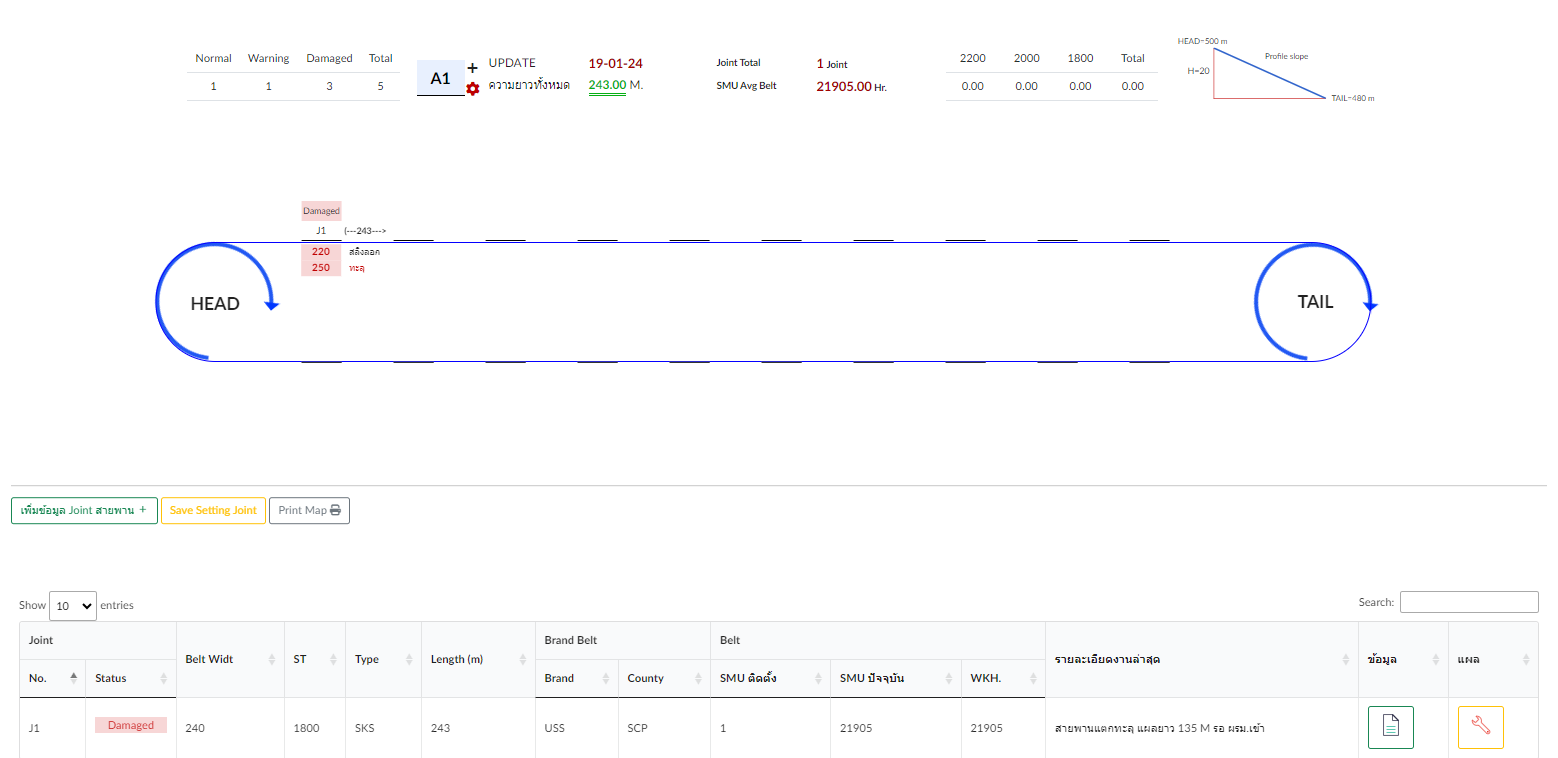1558x758 pixels.
Task: Click the J1 joint marker on belt
Action: (x=320, y=231)
